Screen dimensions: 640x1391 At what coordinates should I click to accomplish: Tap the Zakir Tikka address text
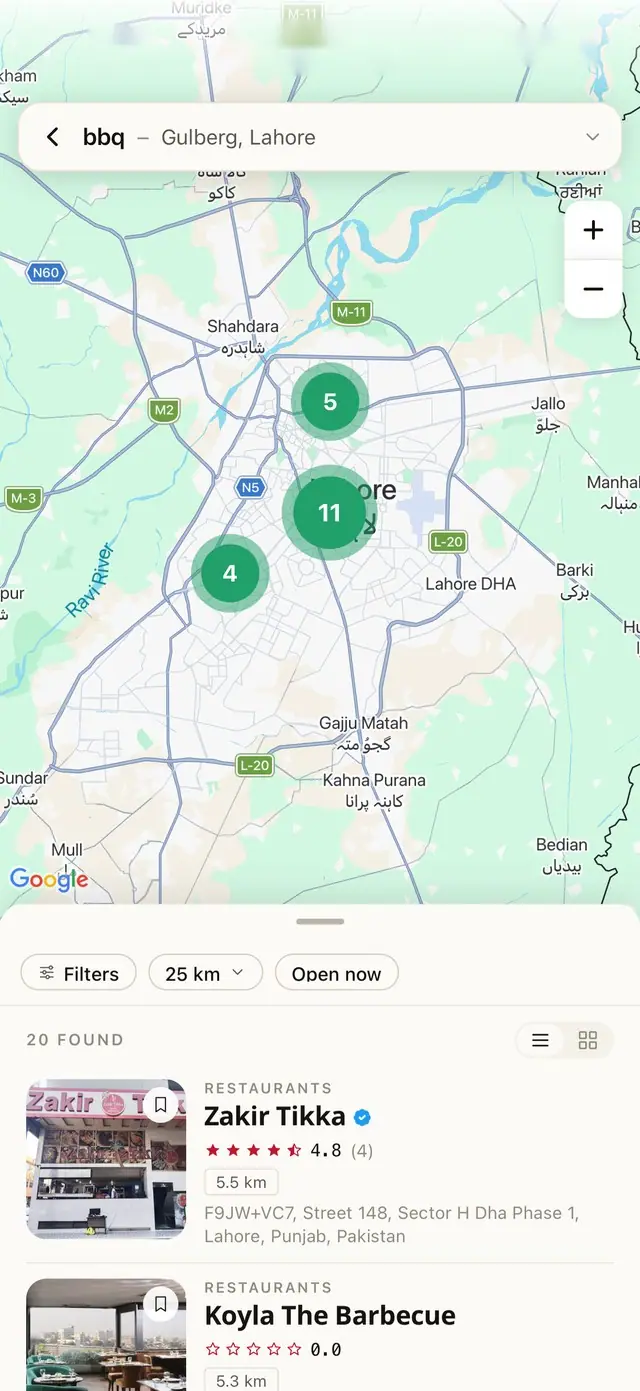pos(392,1224)
